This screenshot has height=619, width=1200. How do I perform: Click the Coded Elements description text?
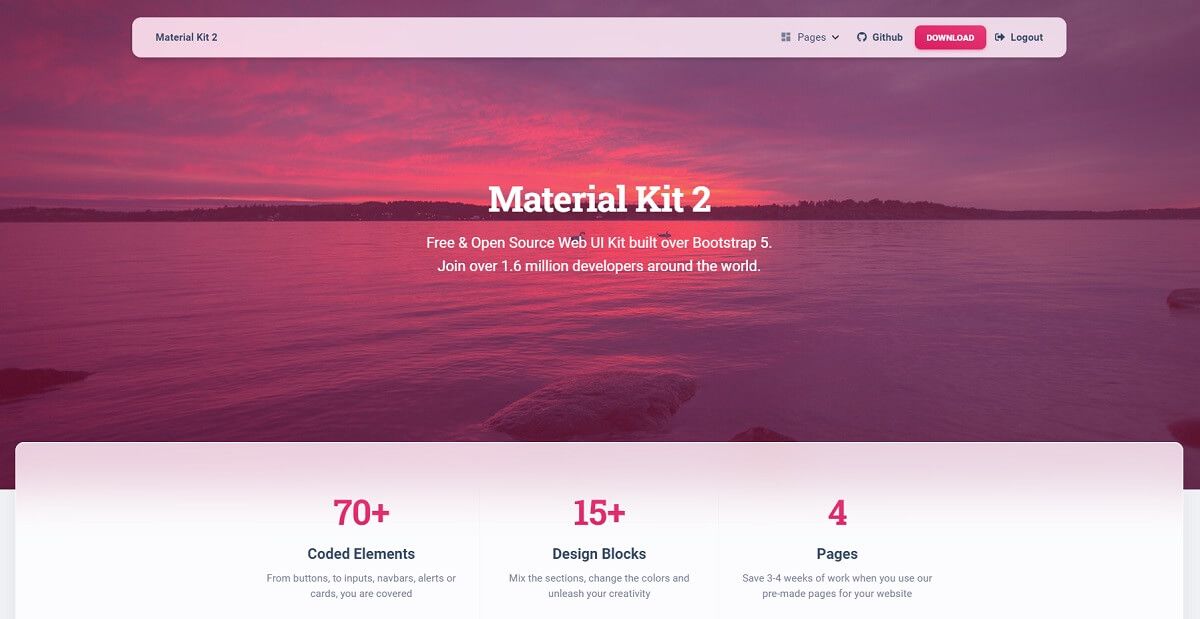tap(361, 585)
